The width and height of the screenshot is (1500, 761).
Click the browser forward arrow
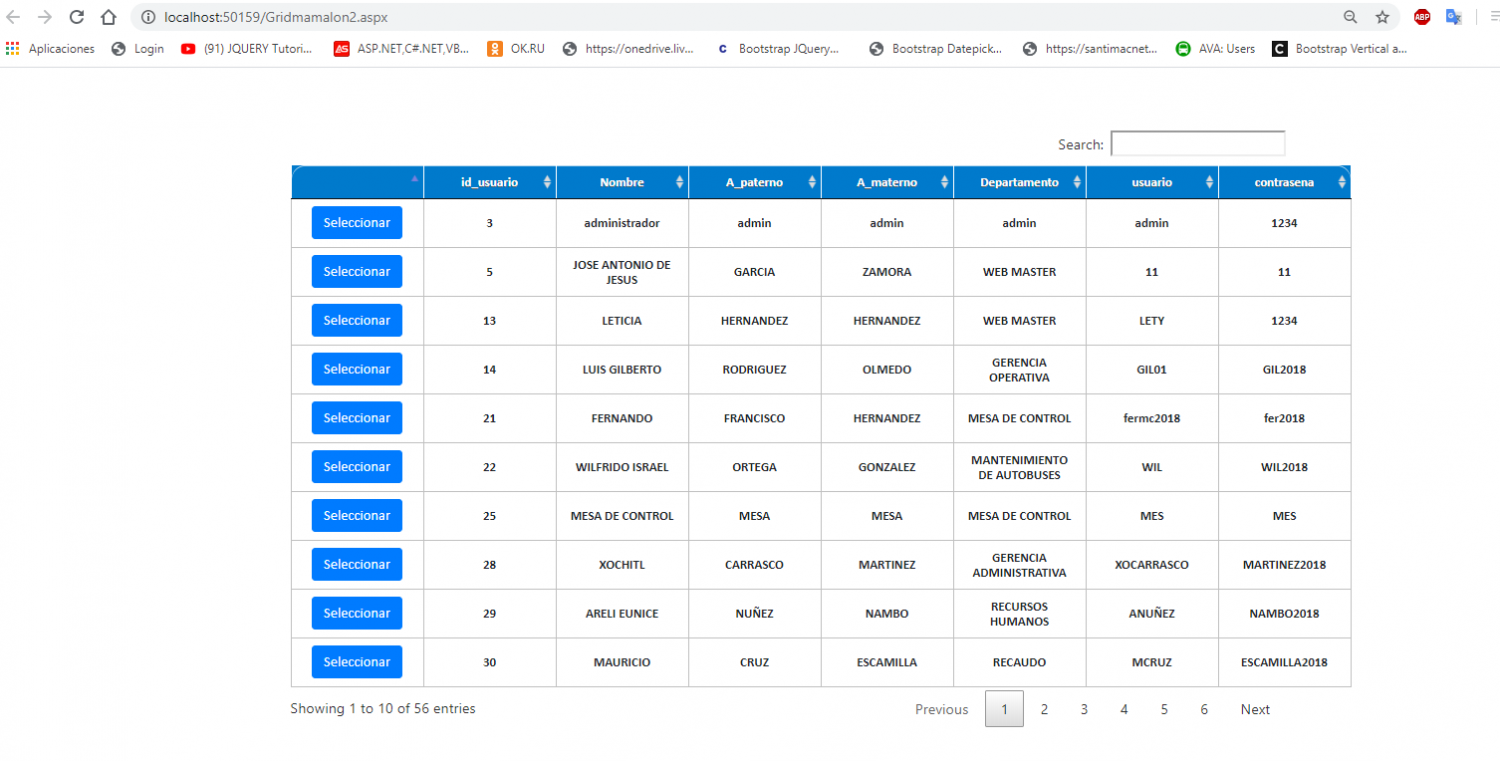(44, 17)
